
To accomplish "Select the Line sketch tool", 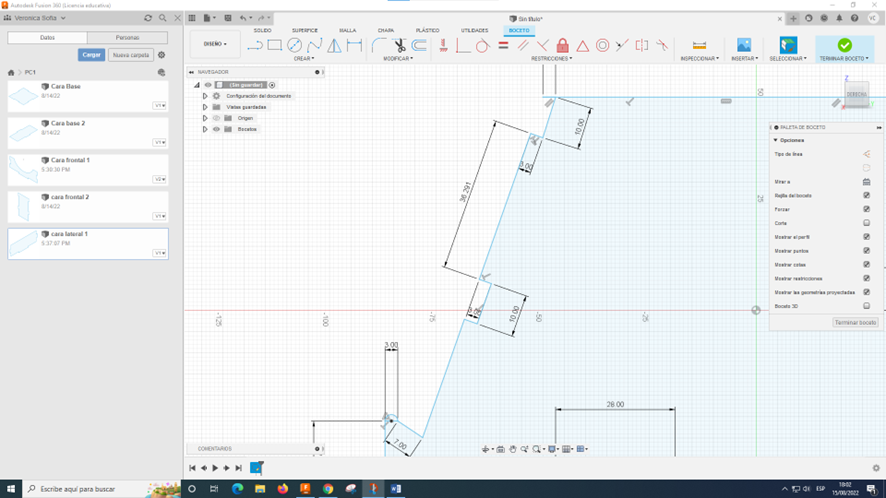I will coord(255,45).
